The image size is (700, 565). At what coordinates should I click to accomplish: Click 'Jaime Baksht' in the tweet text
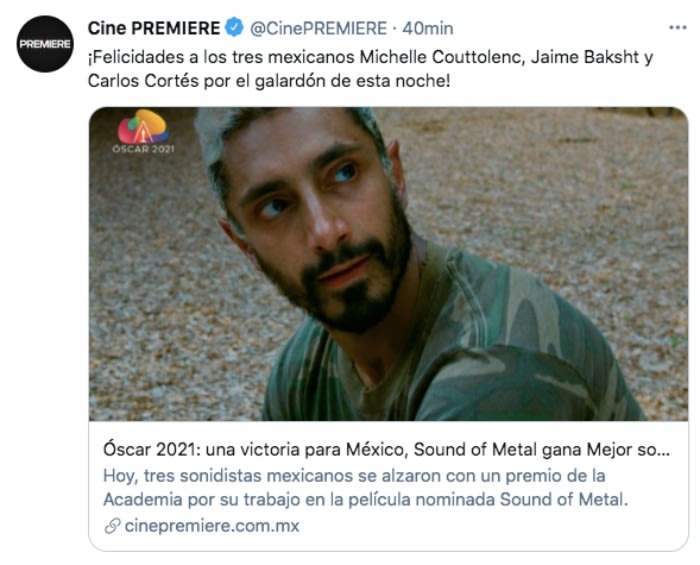pyautogui.click(x=585, y=57)
